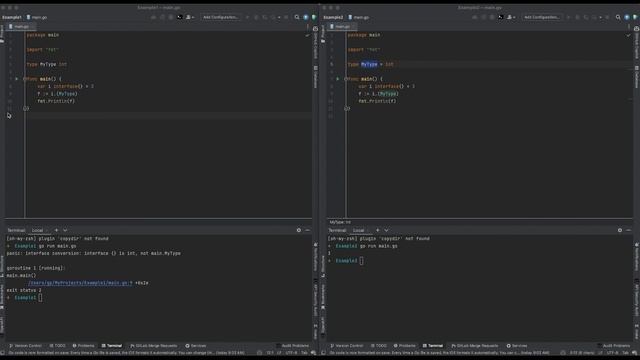Click the terminal icon in Example2 toolbar
The width and height of the screenshot is (640, 360).
[501, 17]
